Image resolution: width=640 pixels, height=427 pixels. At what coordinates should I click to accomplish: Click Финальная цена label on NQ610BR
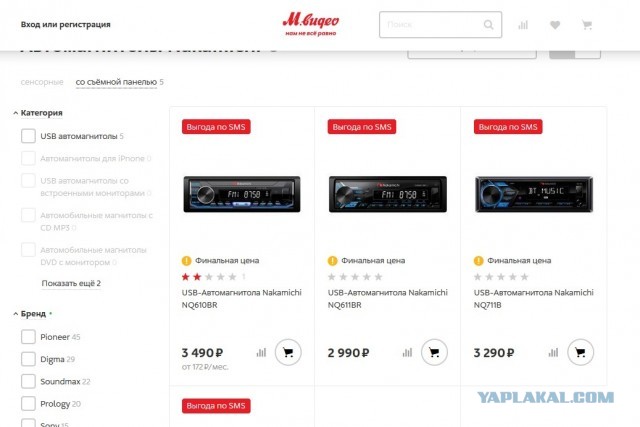click(227, 260)
